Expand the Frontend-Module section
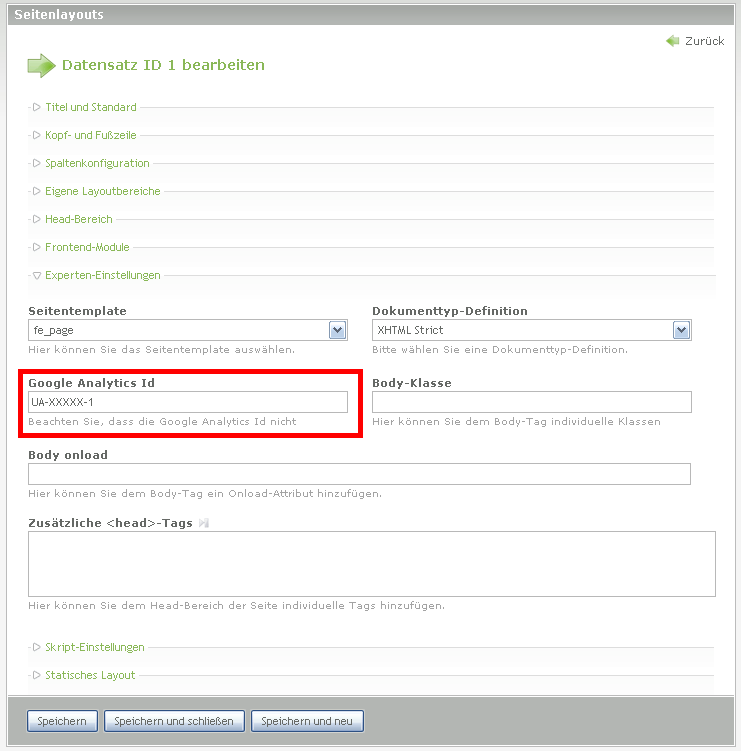The image size is (741, 751). (87, 247)
